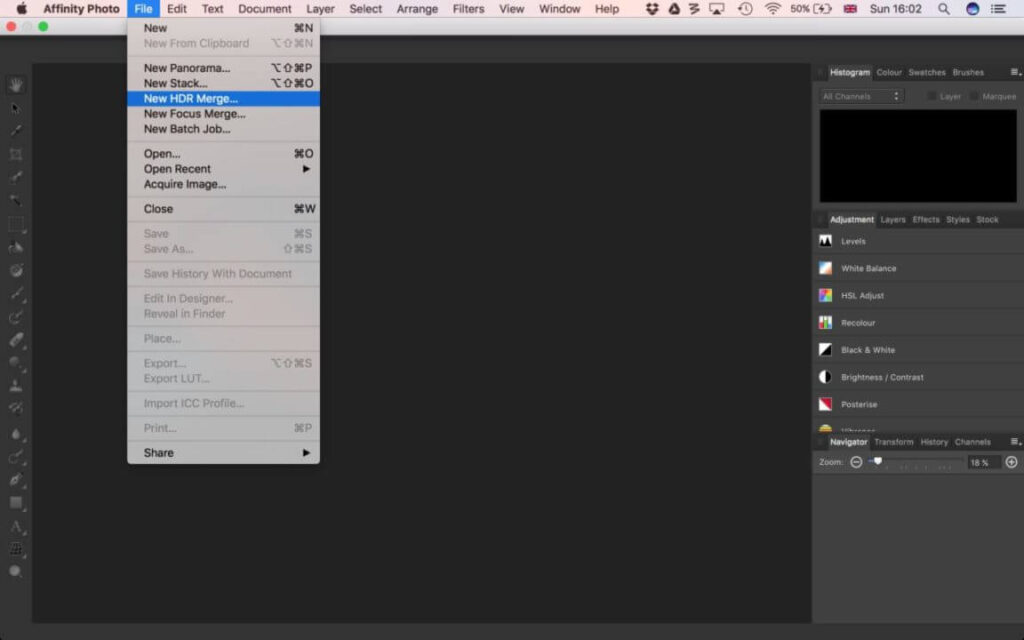This screenshot has height=640, width=1024.
Task: Enable the Layer histogram checkbox
Action: pyautogui.click(x=932, y=96)
